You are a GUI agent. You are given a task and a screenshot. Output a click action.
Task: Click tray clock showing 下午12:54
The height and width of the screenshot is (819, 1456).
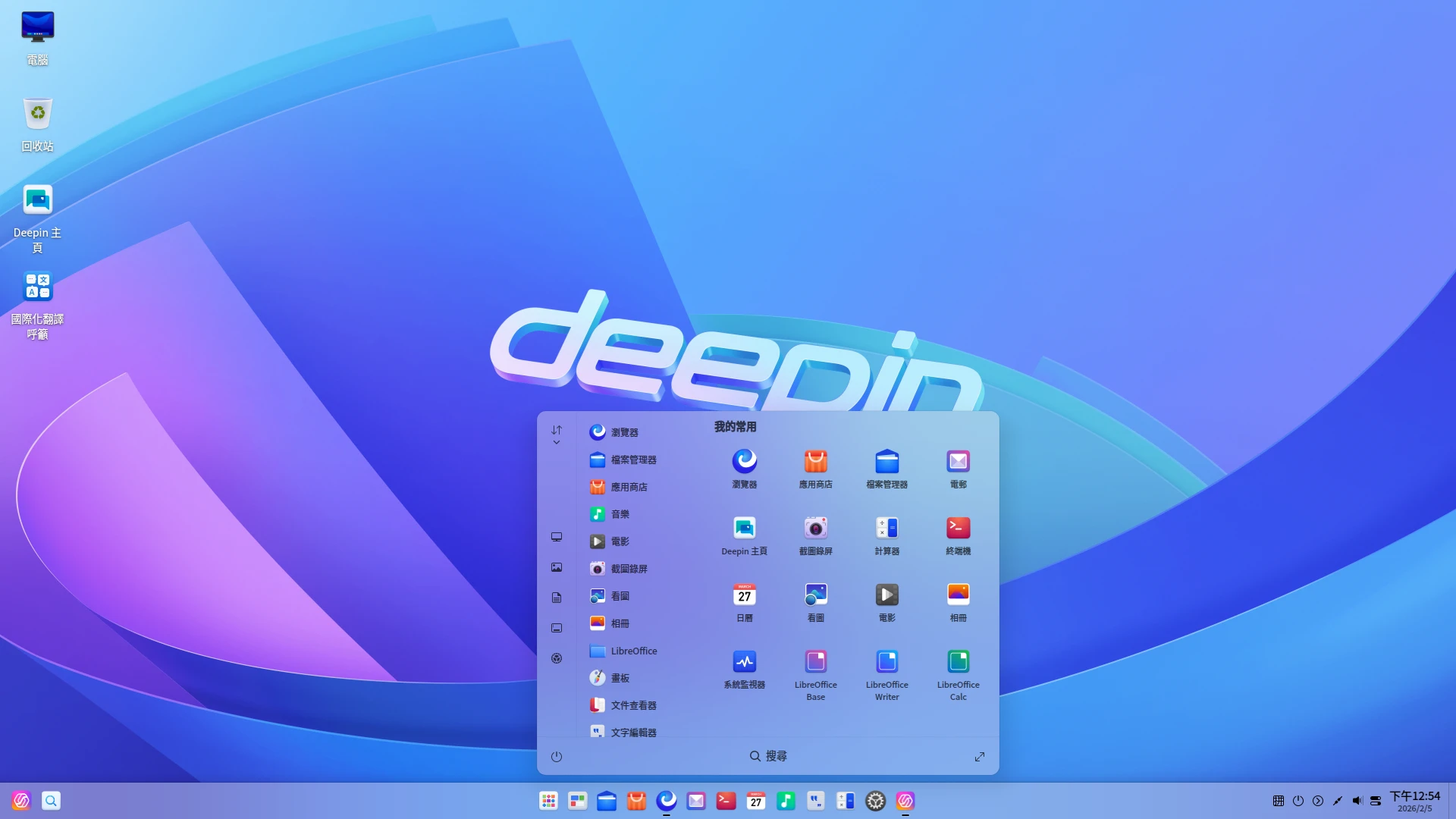pos(1414,801)
